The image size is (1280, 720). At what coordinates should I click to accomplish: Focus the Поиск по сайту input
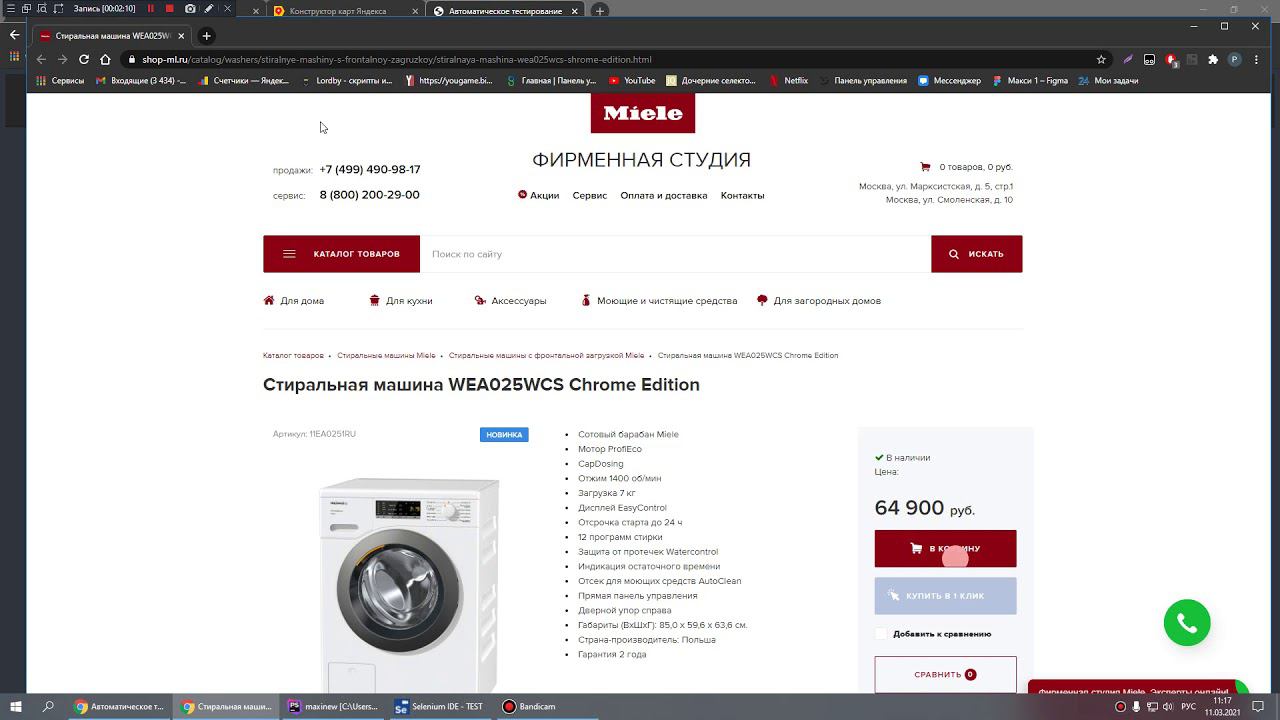point(675,254)
